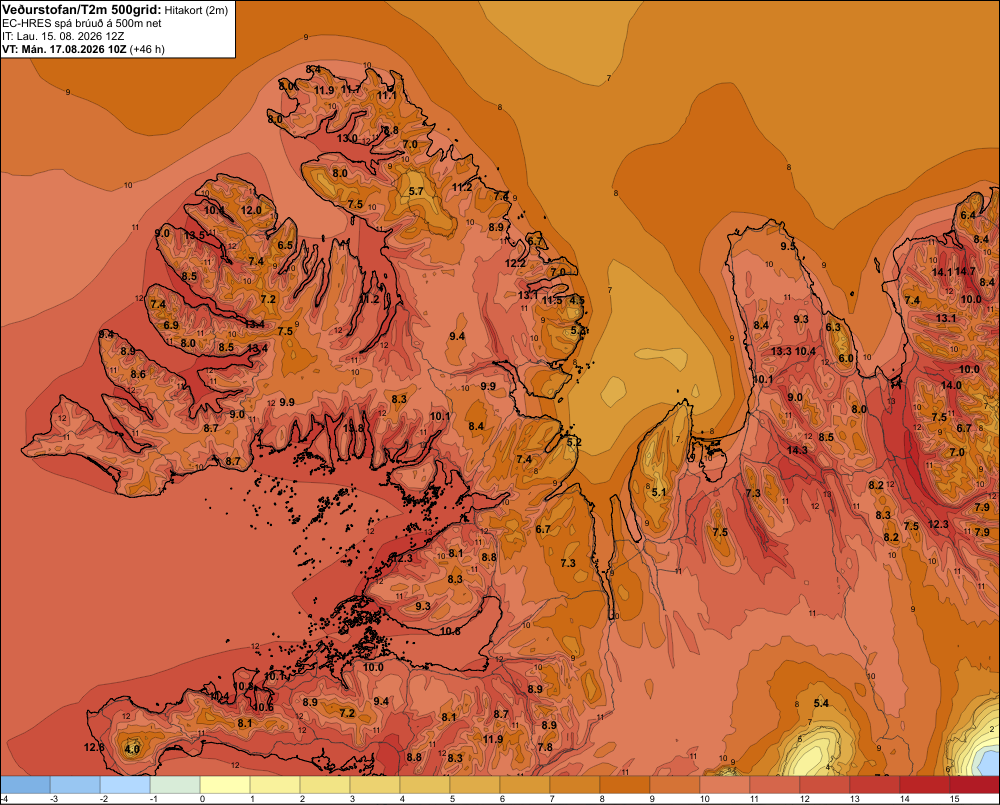This screenshot has width=1000, height=805.
Task: Click the '14.3' temperature value on the map
Action: pos(797,450)
